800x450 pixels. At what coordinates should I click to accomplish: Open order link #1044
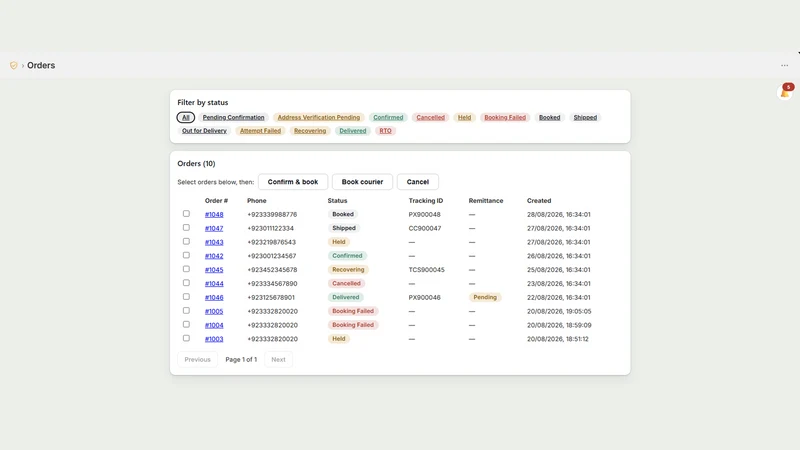(x=214, y=283)
